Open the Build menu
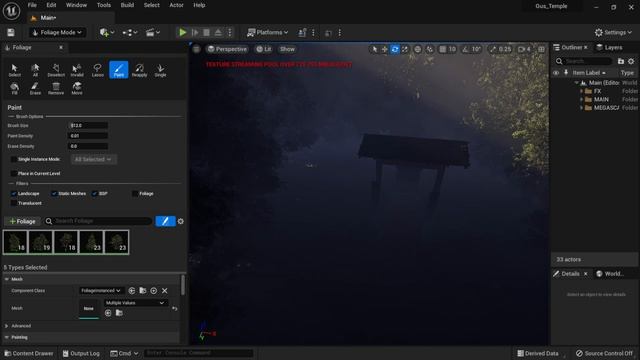The image size is (640, 360). tap(127, 5)
